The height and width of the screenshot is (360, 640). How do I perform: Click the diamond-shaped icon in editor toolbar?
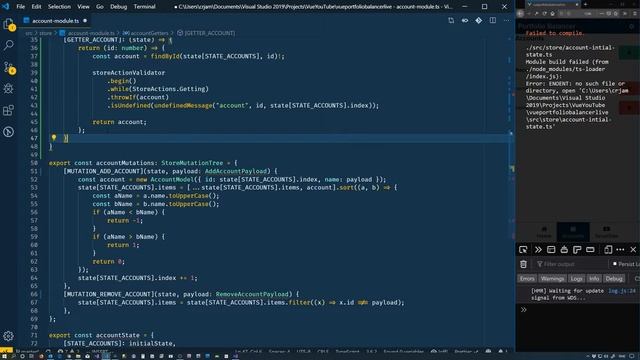pyautogui.click(x=478, y=20)
